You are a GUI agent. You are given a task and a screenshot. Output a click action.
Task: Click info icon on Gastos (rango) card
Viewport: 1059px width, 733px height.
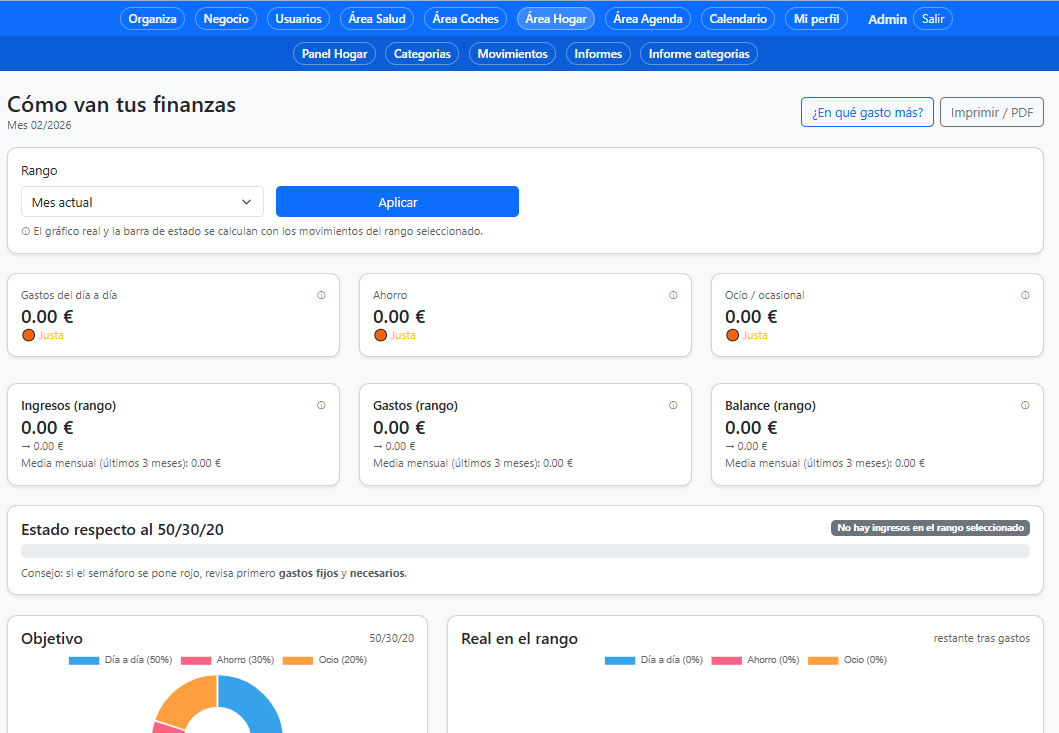coord(673,405)
